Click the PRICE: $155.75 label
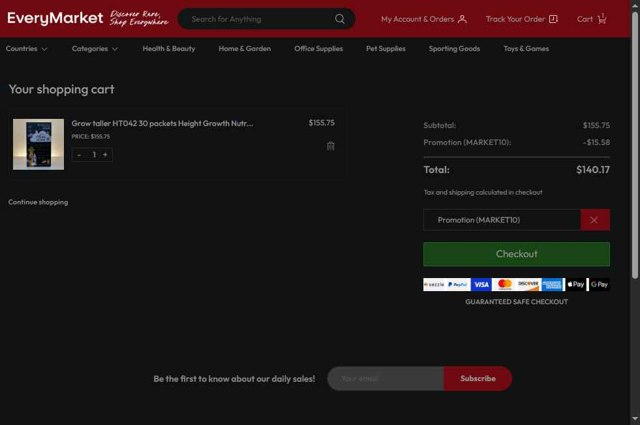The height and width of the screenshot is (425, 640). (x=91, y=136)
